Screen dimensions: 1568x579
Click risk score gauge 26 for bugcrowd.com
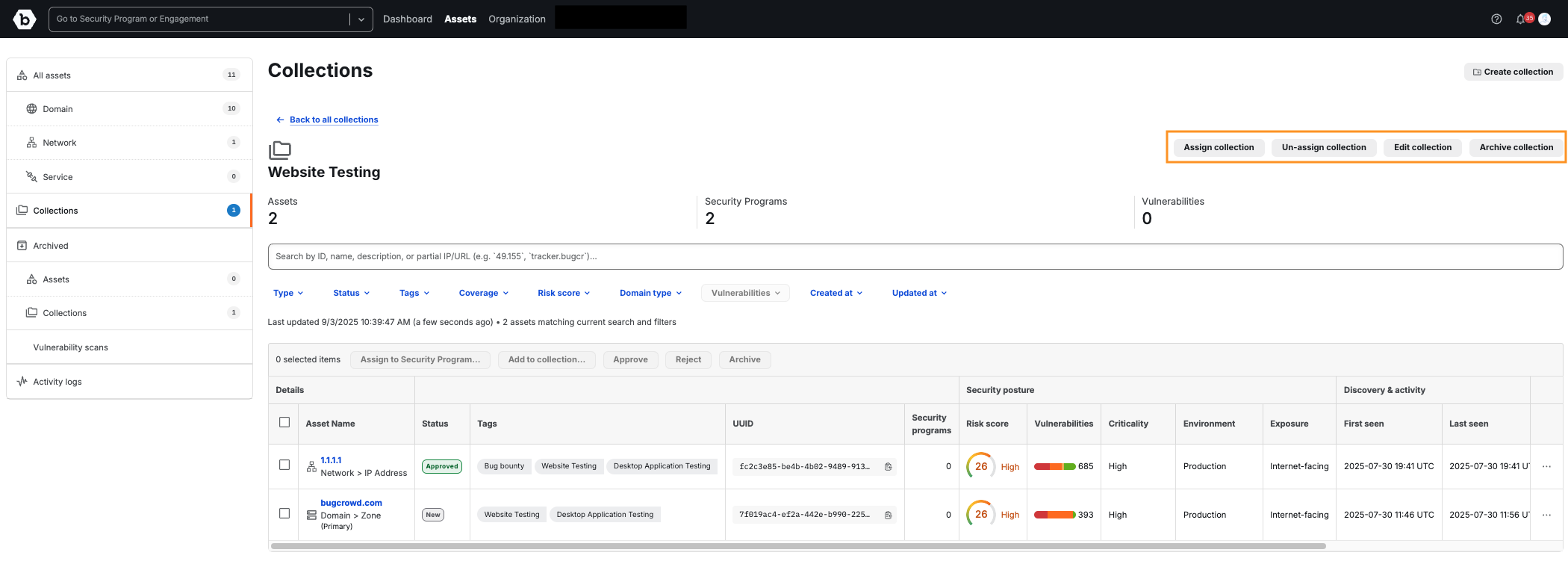click(x=980, y=514)
